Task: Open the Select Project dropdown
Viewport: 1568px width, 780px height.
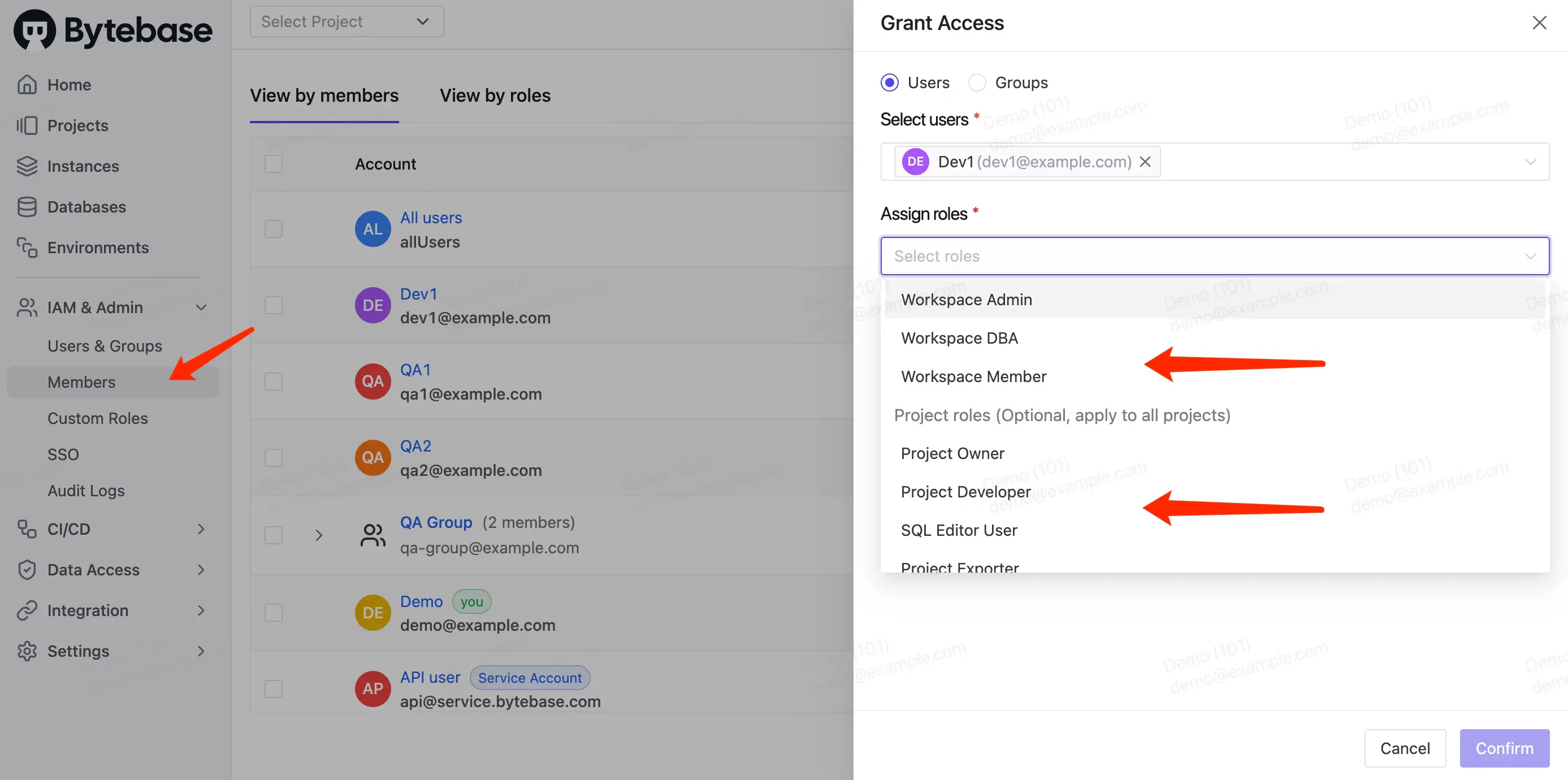Action: [x=346, y=21]
